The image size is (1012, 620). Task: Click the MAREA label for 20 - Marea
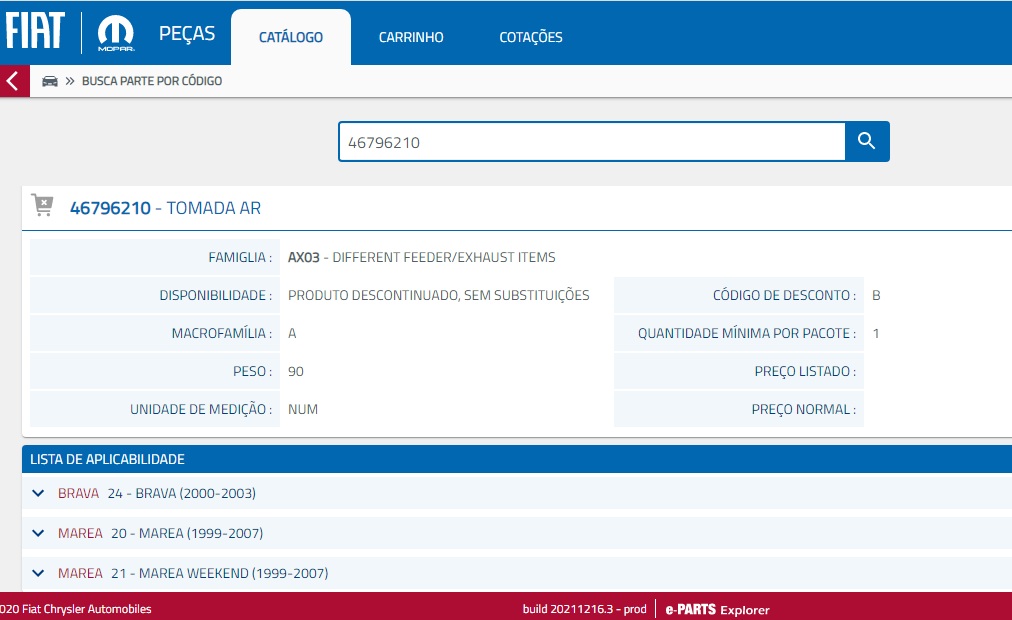(80, 533)
